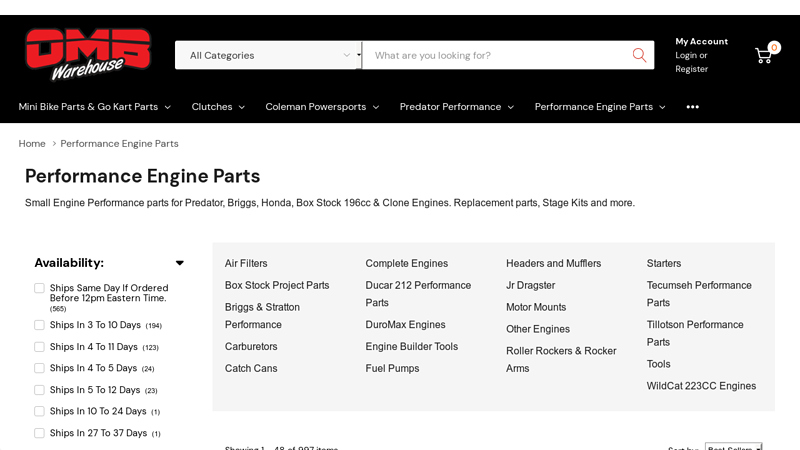This screenshot has width=800, height=450.
Task: Open Briggs & Stratton Performance category
Action: pyautogui.click(x=262, y=316)
